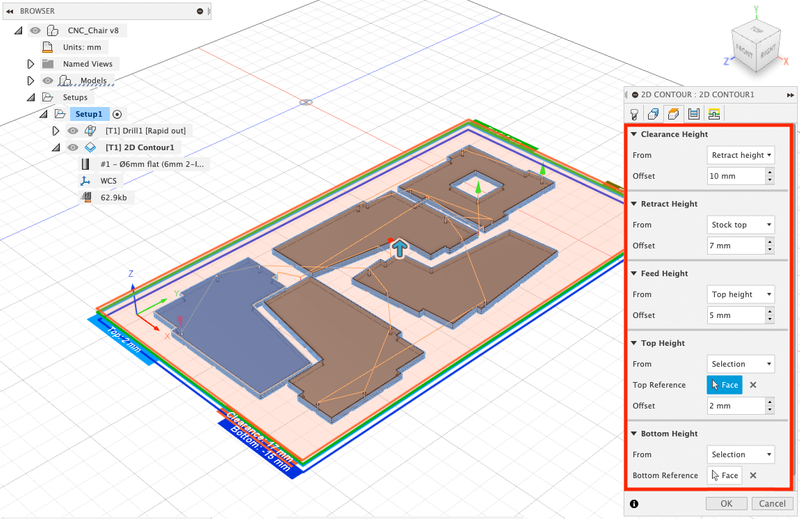This screenshot has height=519, width=800.
Task: Switch to the Geometry tab icon
Action: [653, 112]
